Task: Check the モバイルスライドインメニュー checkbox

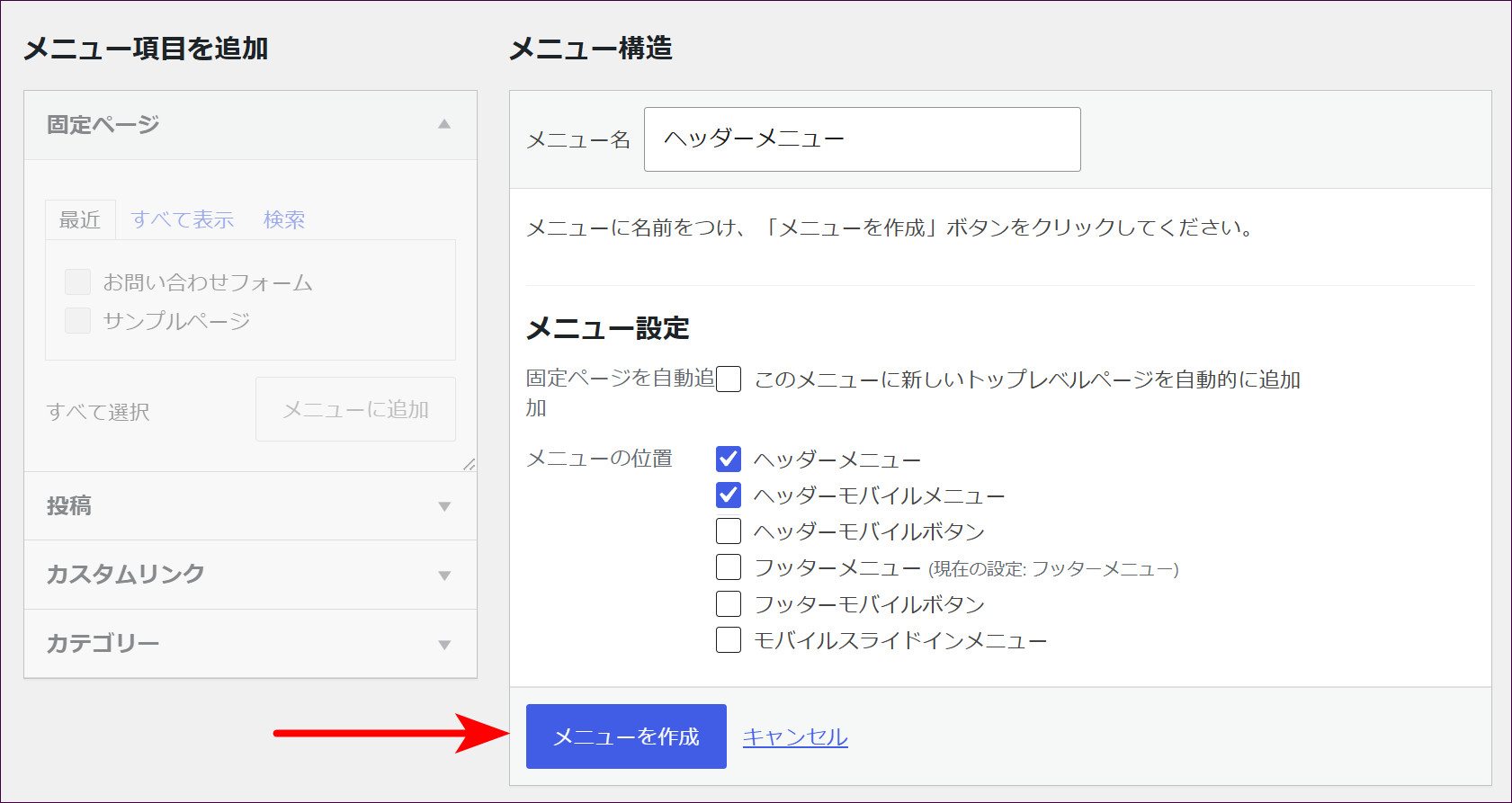Action: tap(729, 640)
